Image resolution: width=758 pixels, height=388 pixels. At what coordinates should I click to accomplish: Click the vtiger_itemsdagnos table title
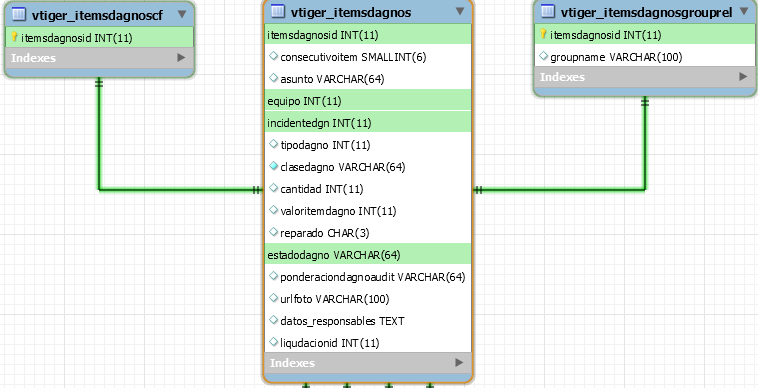coord(351,12)
